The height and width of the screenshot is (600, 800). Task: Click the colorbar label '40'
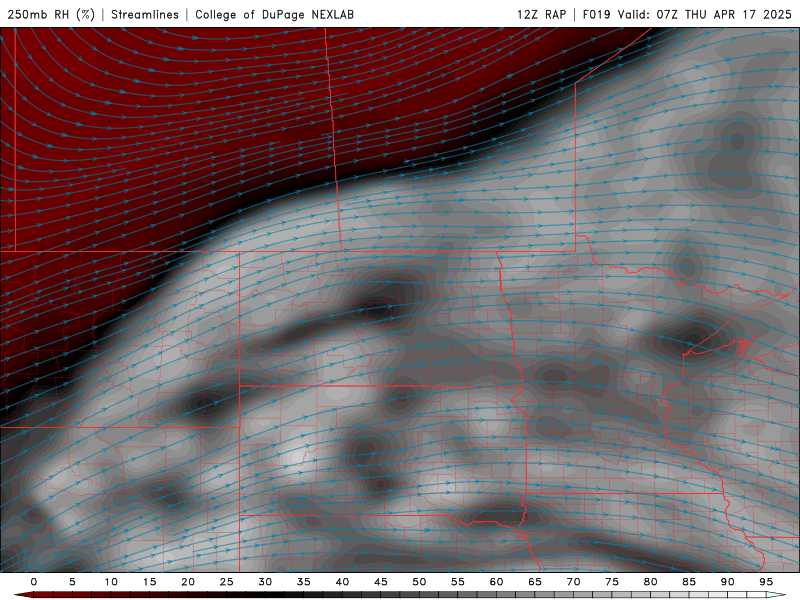coord(342,582)
